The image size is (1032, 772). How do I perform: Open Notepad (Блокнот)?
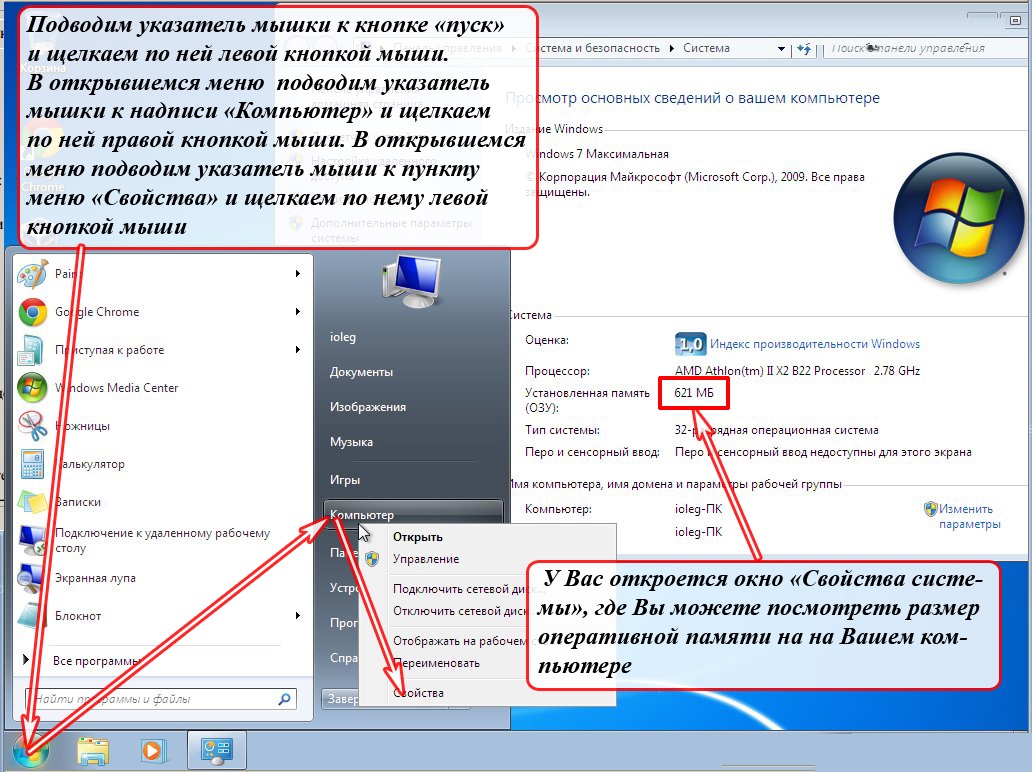(161, 617)
